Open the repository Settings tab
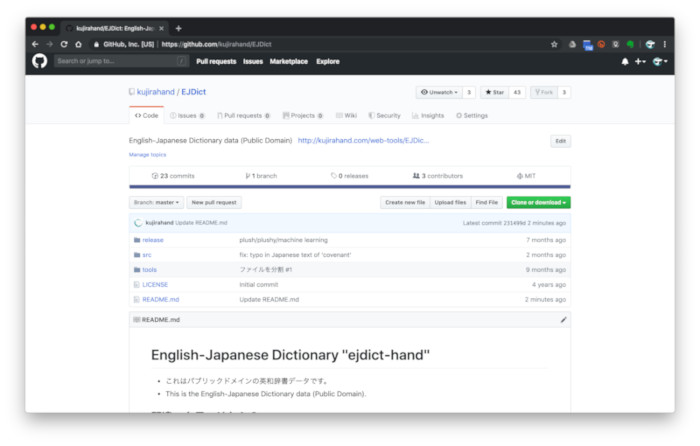 pos(472,115)
